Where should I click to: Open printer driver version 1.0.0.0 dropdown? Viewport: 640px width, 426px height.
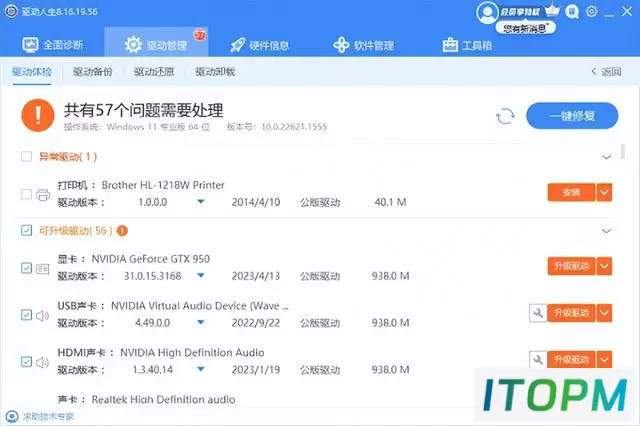[201, 202]
